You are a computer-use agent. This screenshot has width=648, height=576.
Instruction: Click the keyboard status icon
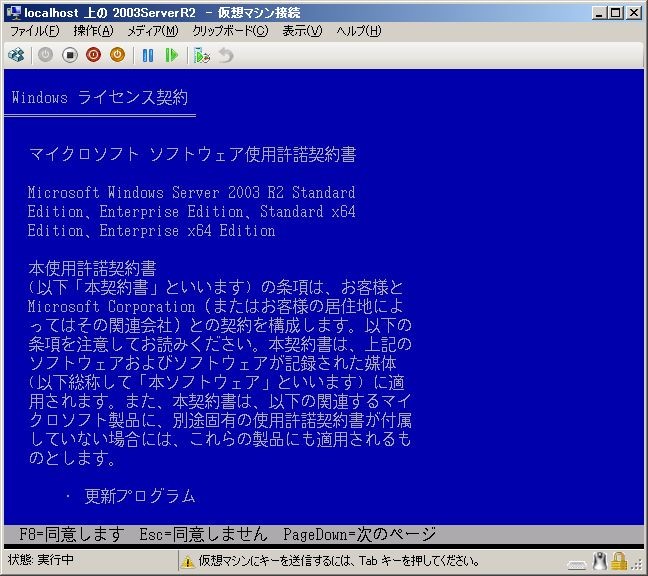click(x=576, y=564)
